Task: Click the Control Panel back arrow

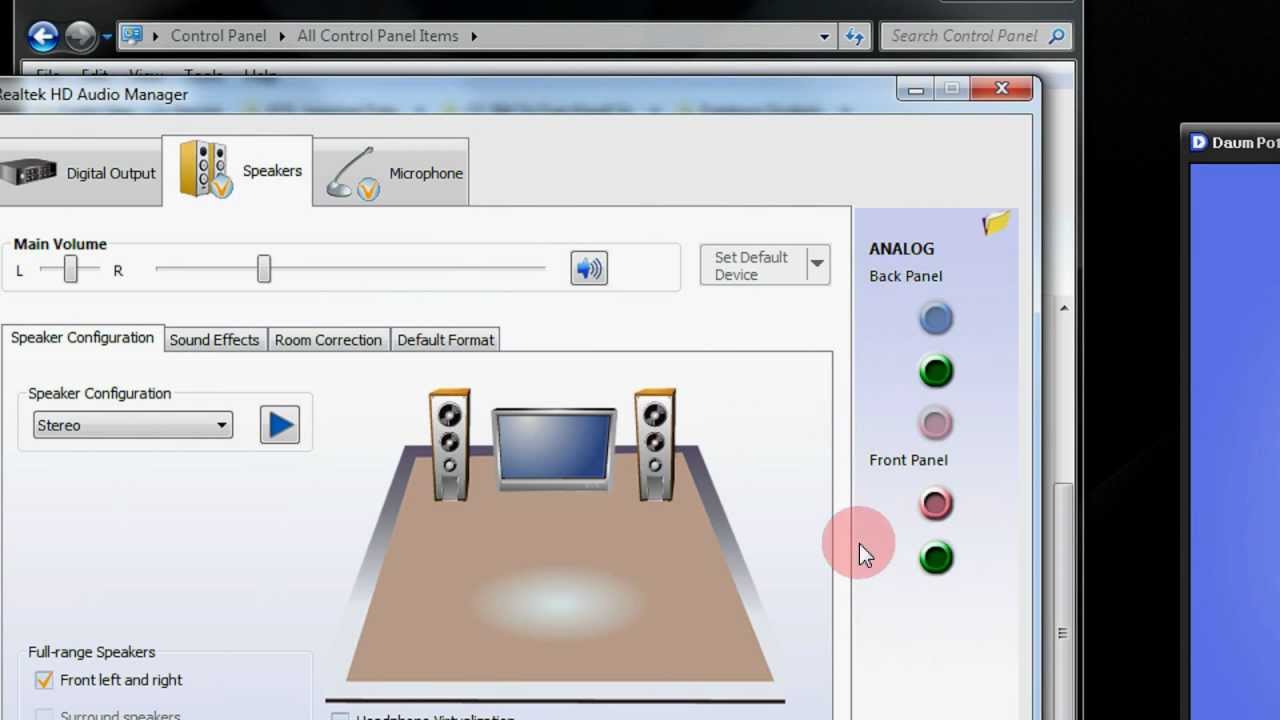Action: 43,37
